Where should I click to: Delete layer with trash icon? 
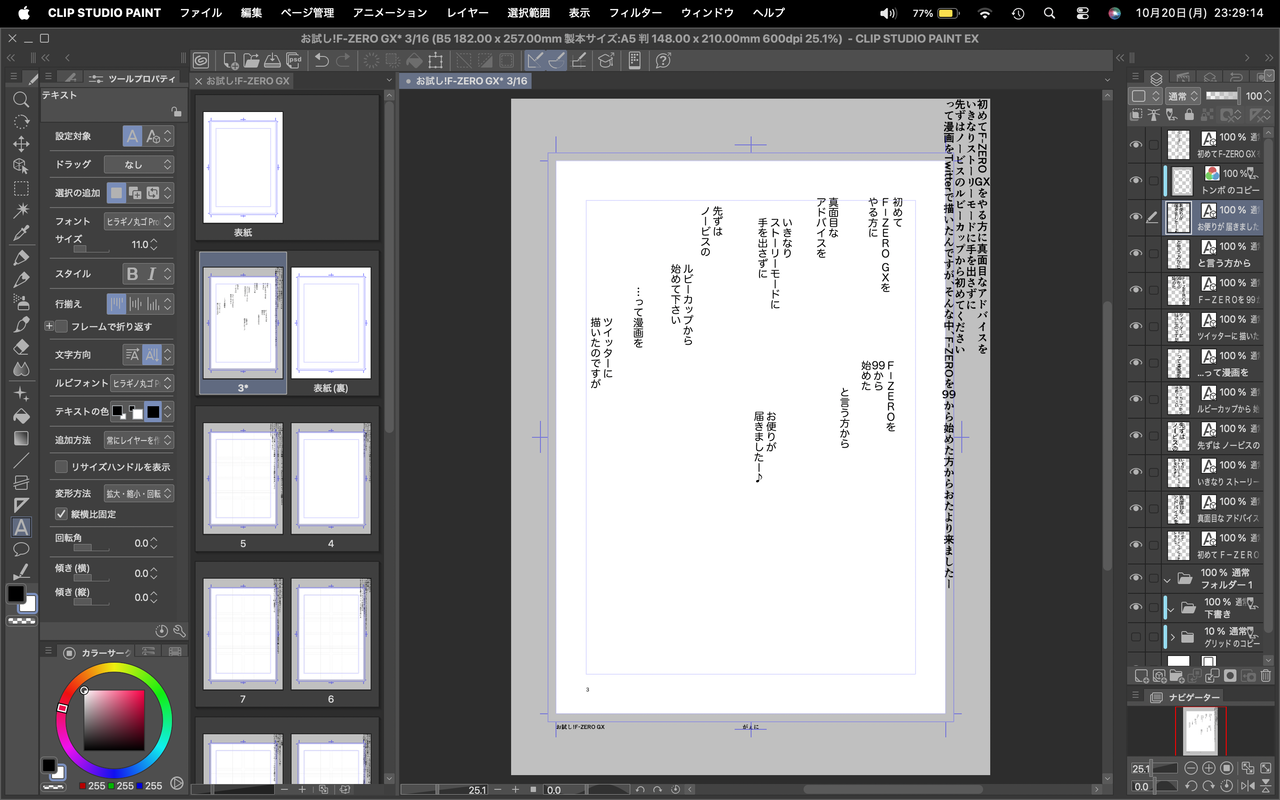(1266, 676)
